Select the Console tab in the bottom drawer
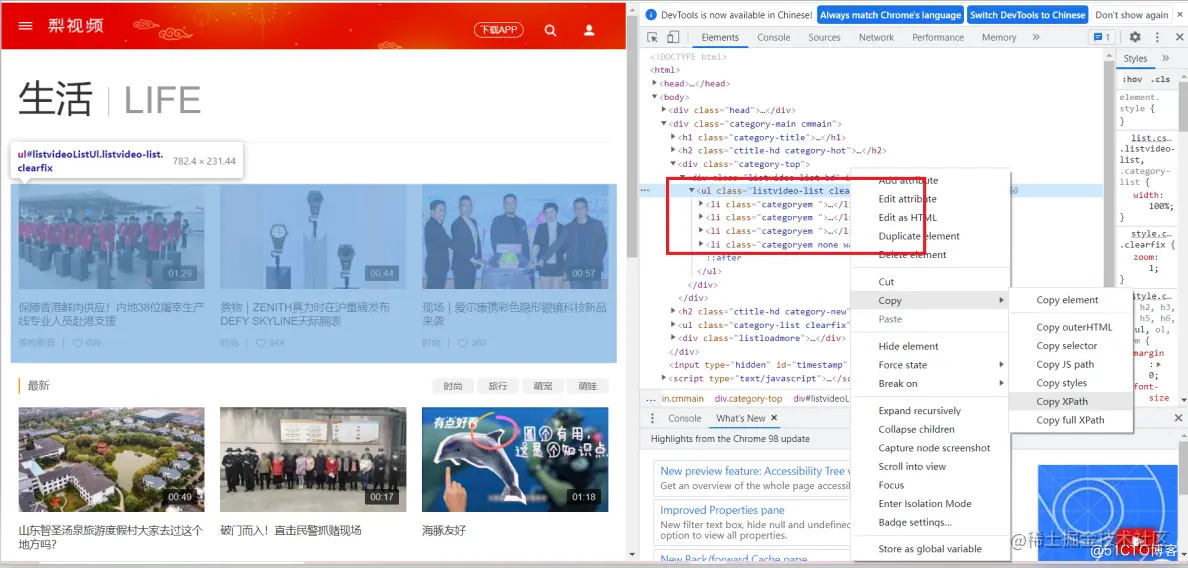The width and height of the screenshot is (1188, 568). point(684,418)
